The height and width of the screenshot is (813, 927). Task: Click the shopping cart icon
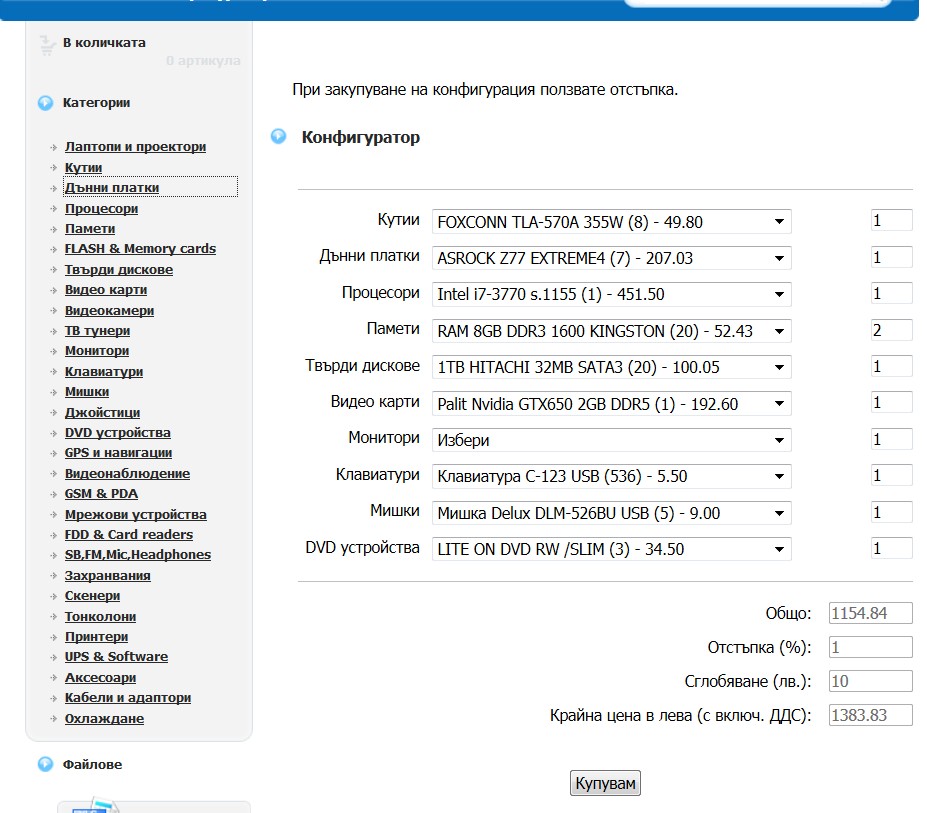tap(47, 45)
